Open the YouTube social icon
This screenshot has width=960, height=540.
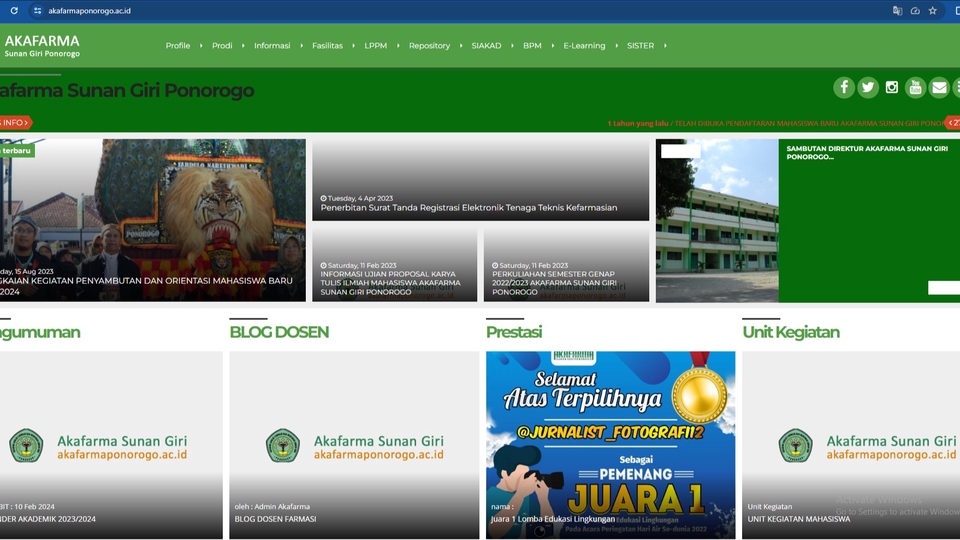[915, 88]
